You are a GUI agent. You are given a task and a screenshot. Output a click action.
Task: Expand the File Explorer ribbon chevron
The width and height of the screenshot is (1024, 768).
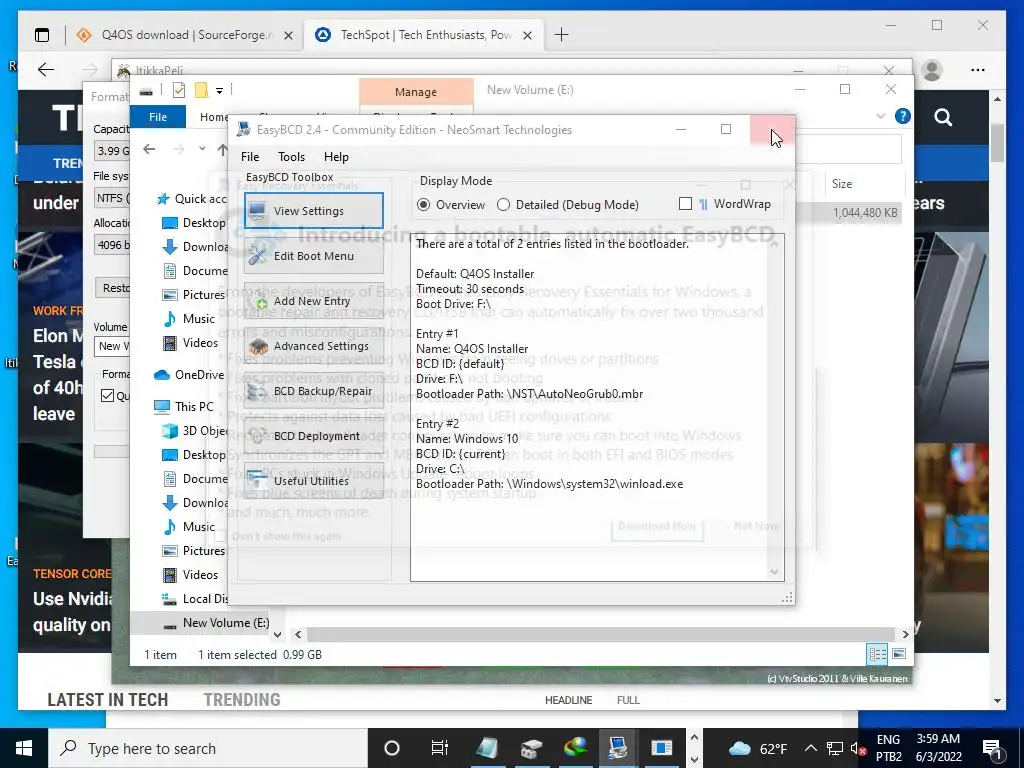880,116
